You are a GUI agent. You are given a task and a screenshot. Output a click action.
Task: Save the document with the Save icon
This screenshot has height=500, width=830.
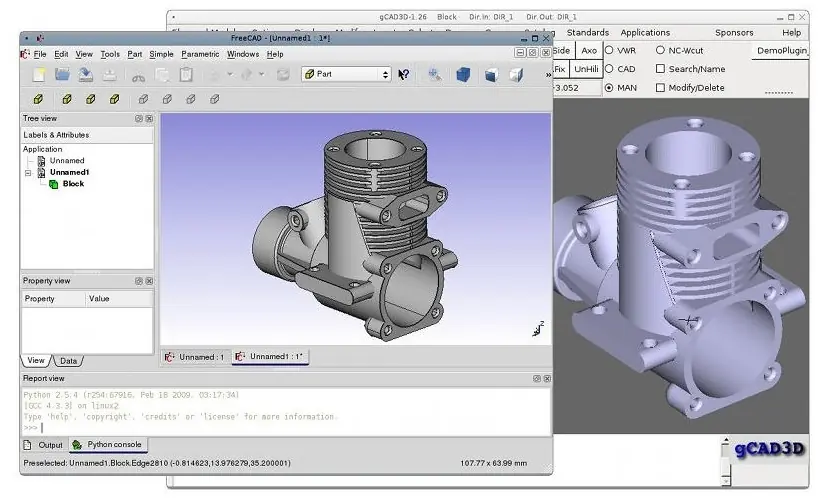(86, 75)
